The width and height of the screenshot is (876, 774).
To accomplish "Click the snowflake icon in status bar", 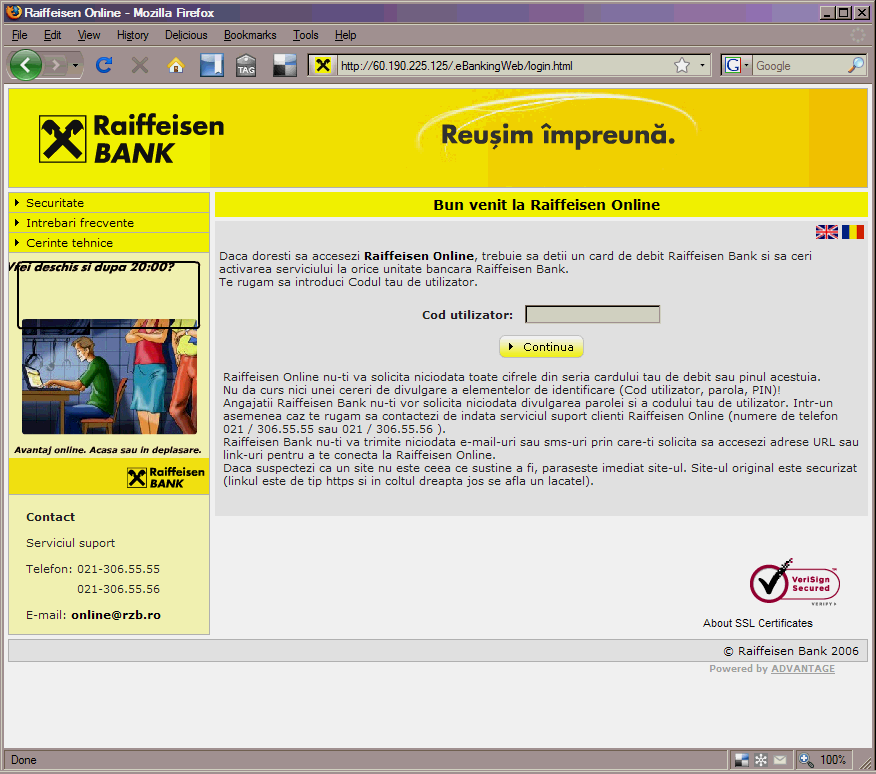I will (761, 760).
